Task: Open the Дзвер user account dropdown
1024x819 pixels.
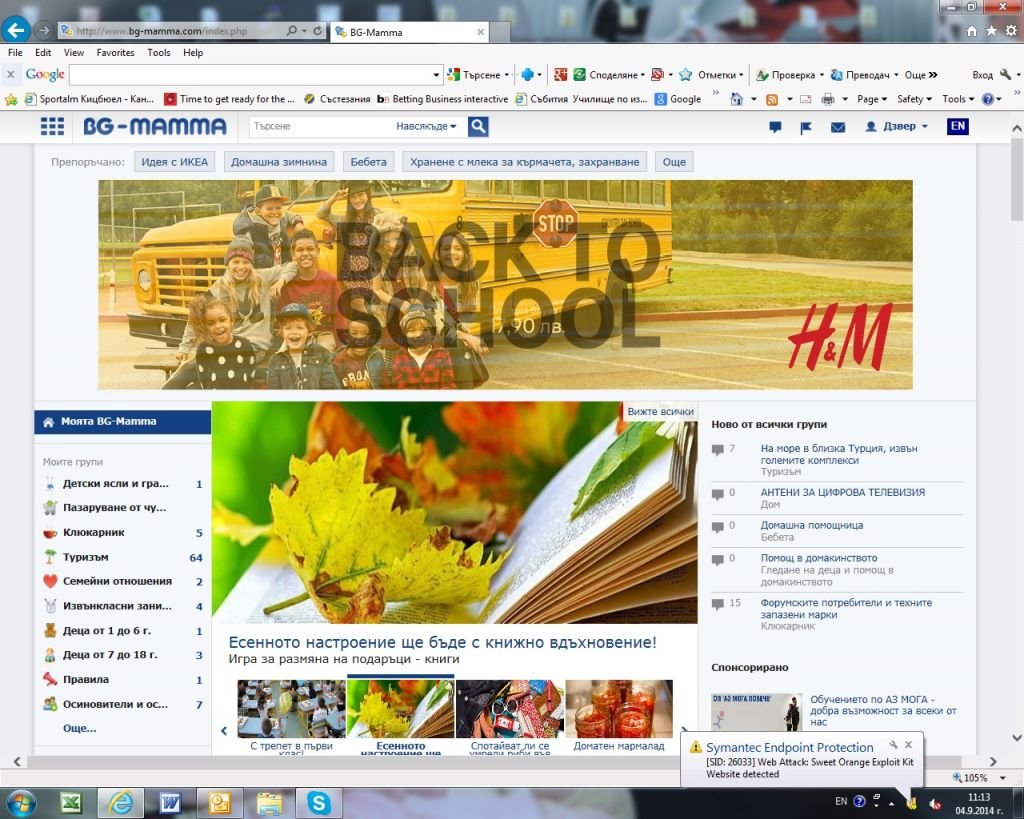Action: tap(897, 126)
